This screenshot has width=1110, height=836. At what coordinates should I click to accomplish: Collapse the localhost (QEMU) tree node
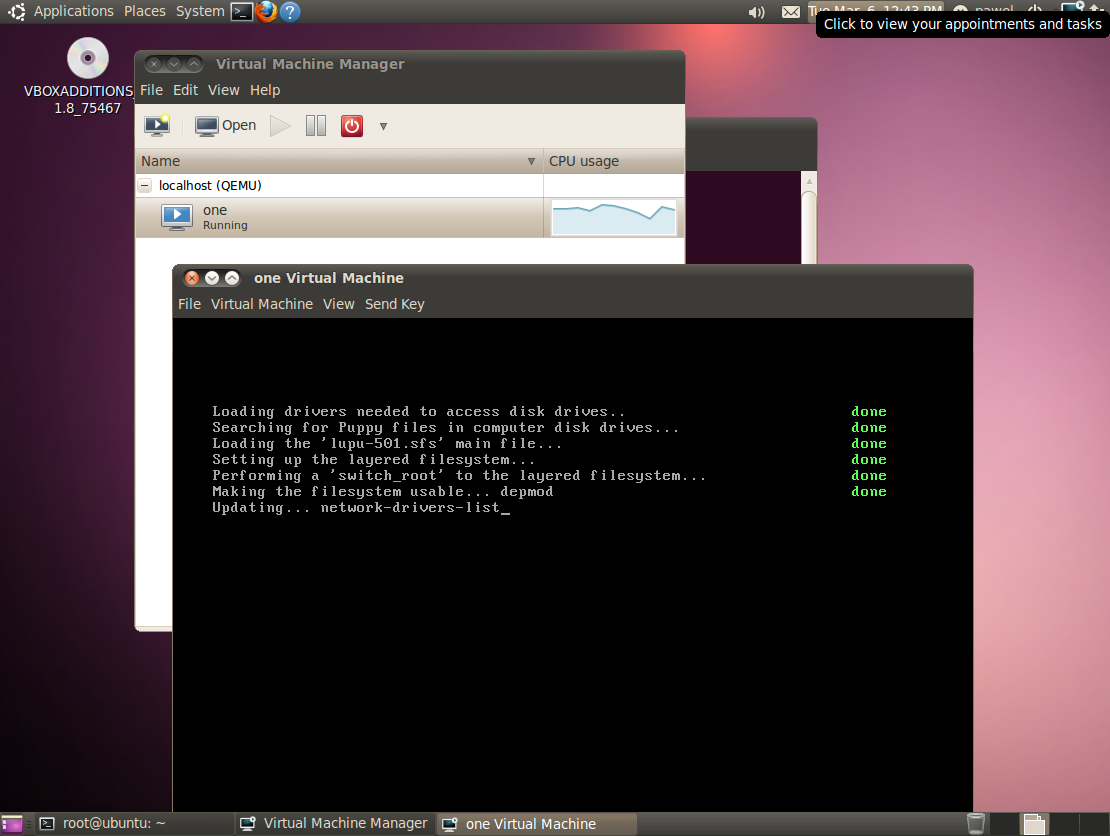click(x=145, y=185)
